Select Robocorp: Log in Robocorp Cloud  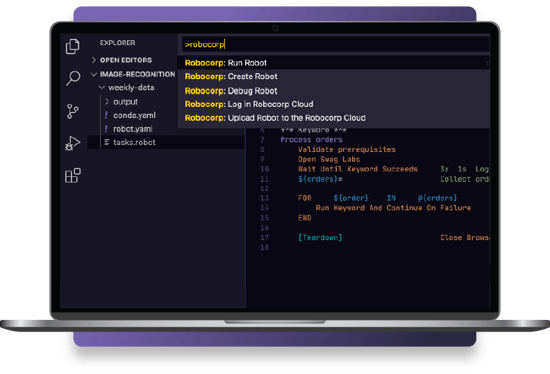(x=333, y=104)
